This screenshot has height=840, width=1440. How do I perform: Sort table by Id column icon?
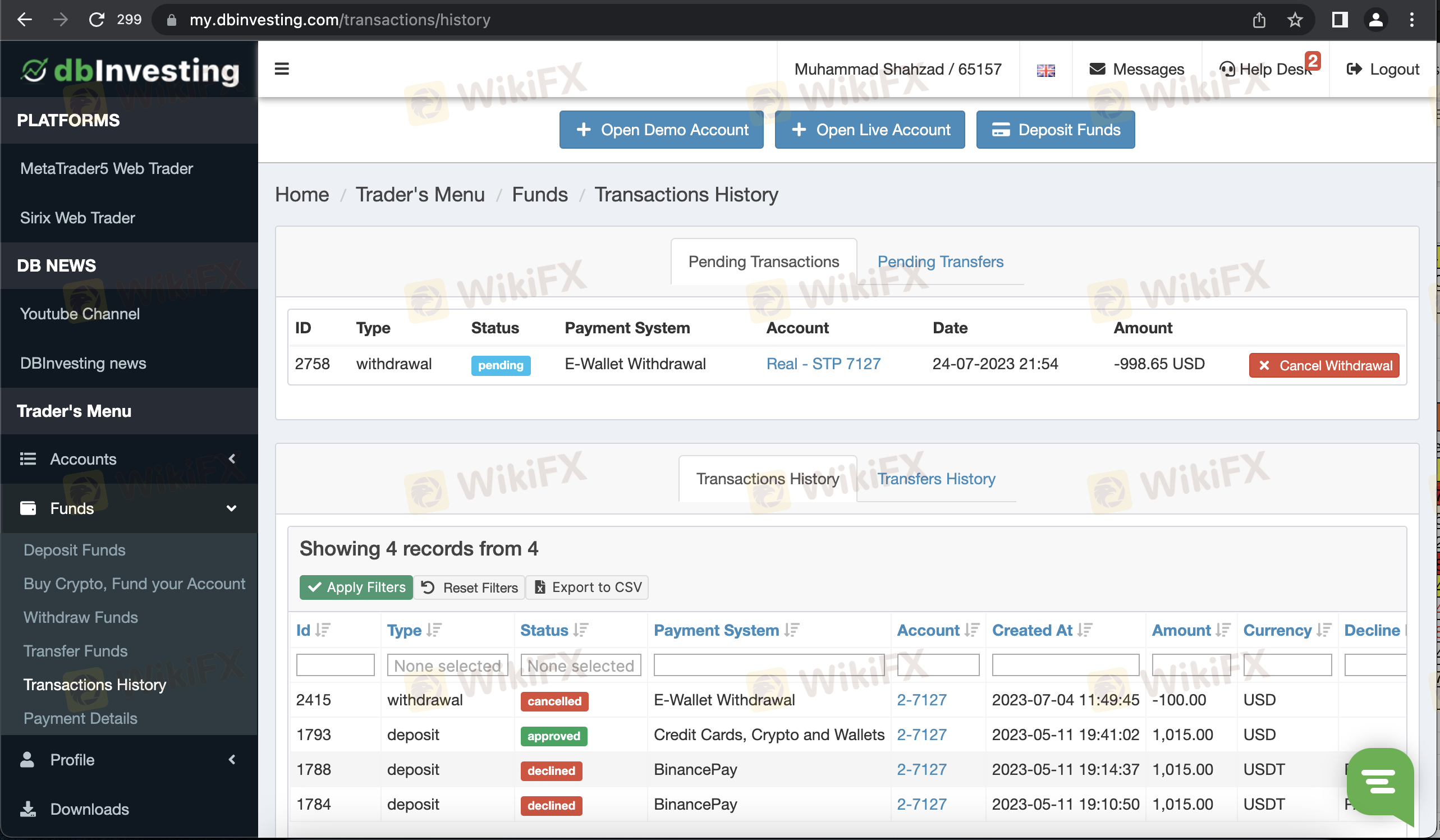tap(323, 630)
